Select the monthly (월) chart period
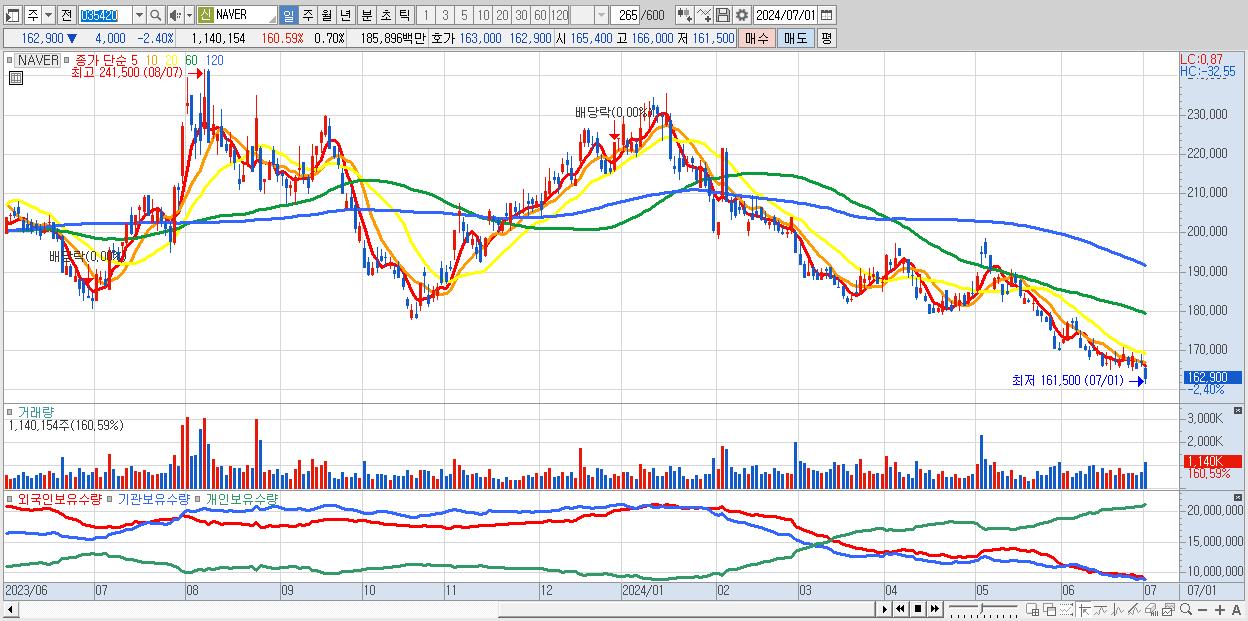The width and height of the screenshot is (1248, 621). [326, 15]
